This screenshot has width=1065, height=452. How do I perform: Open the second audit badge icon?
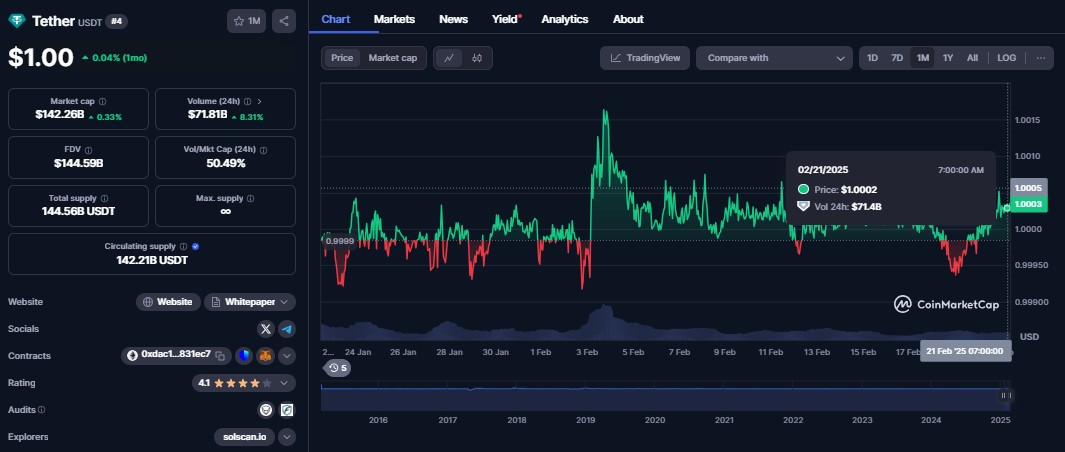pos(287,410)
